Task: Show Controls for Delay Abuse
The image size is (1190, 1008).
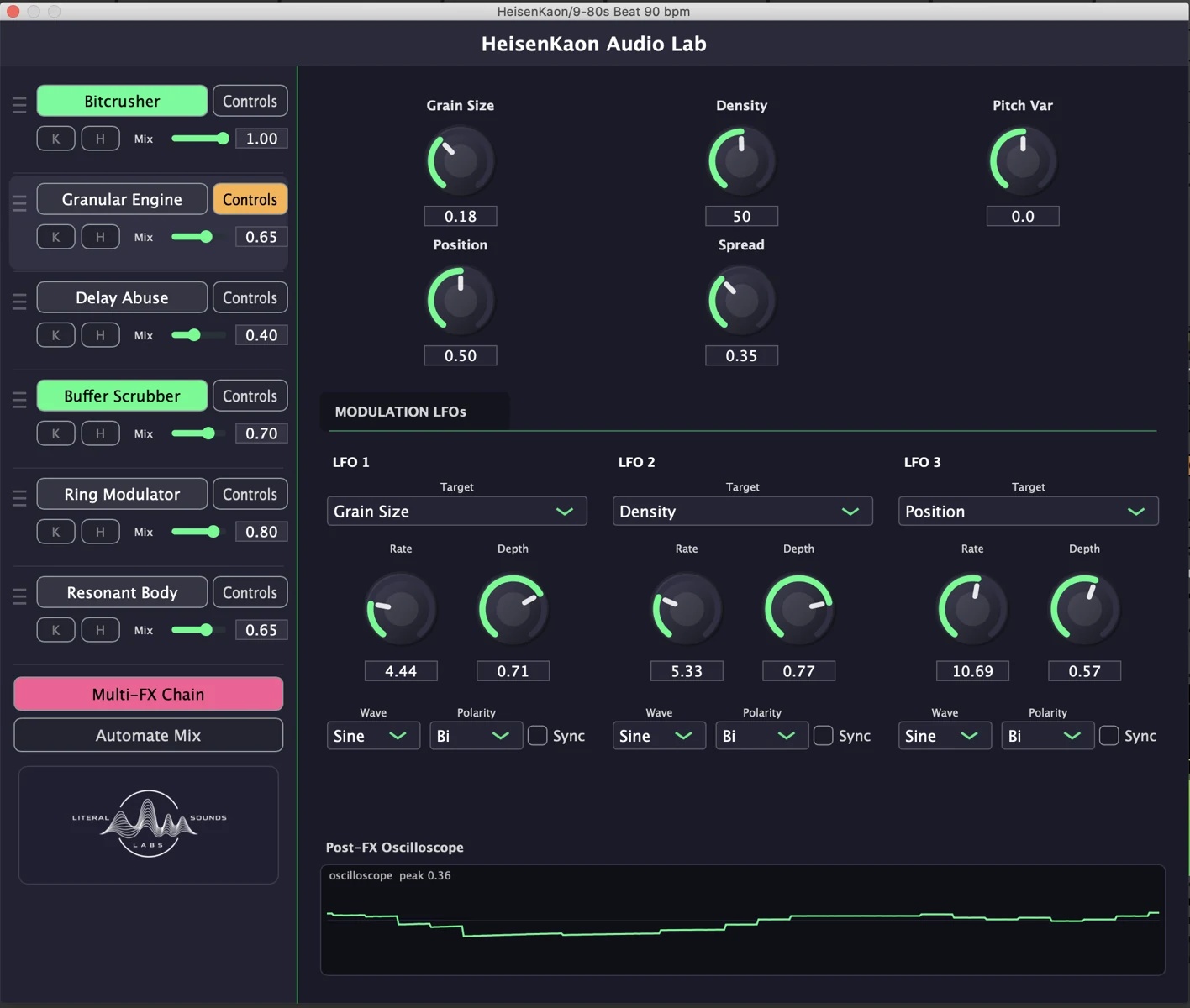Action: tap(250, 297)
